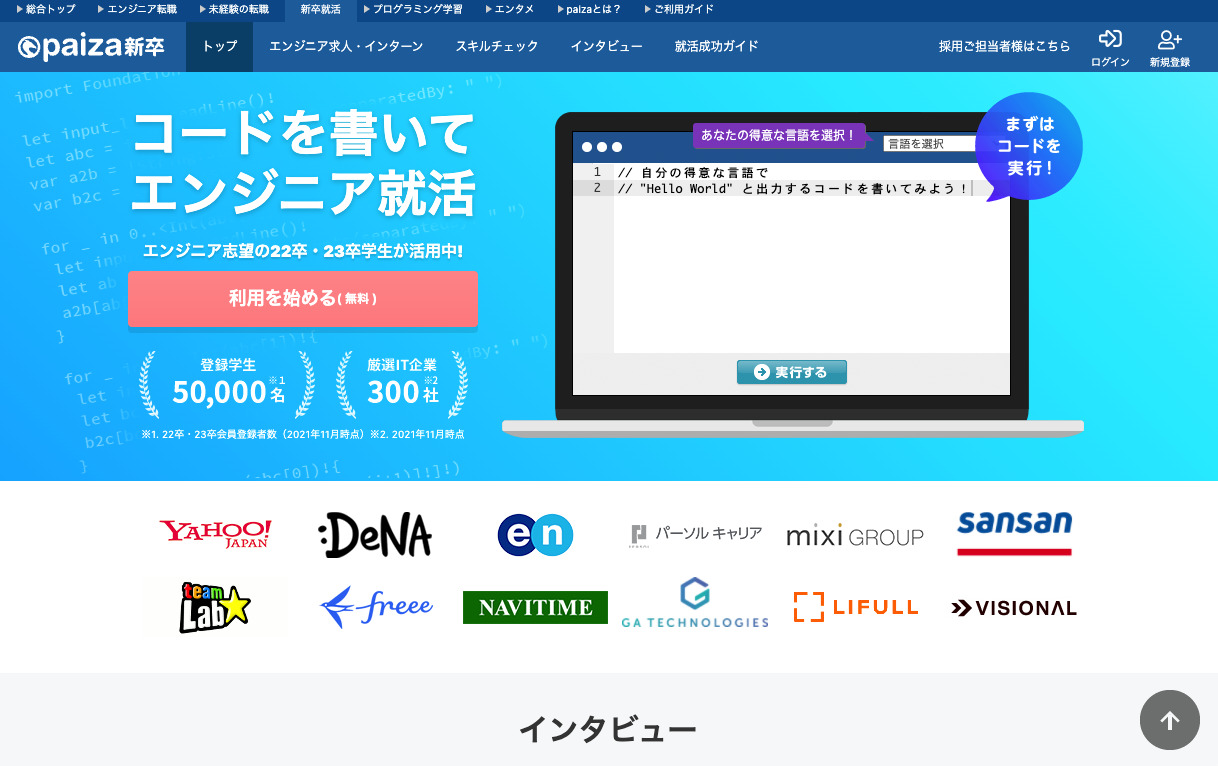Click the エンジニア志望の22卒・23卒学生が活用中! text
1218x766 pixels.
pyautogui.click(x=303, y=251)
